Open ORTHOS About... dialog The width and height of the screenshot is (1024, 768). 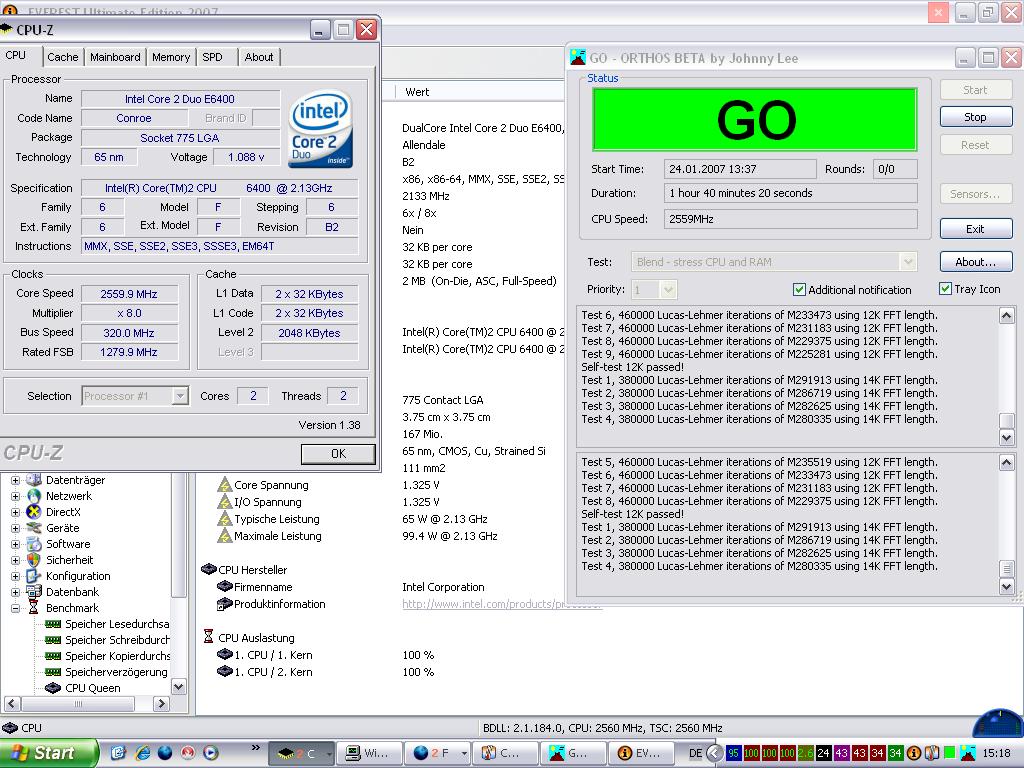[976, 262]
